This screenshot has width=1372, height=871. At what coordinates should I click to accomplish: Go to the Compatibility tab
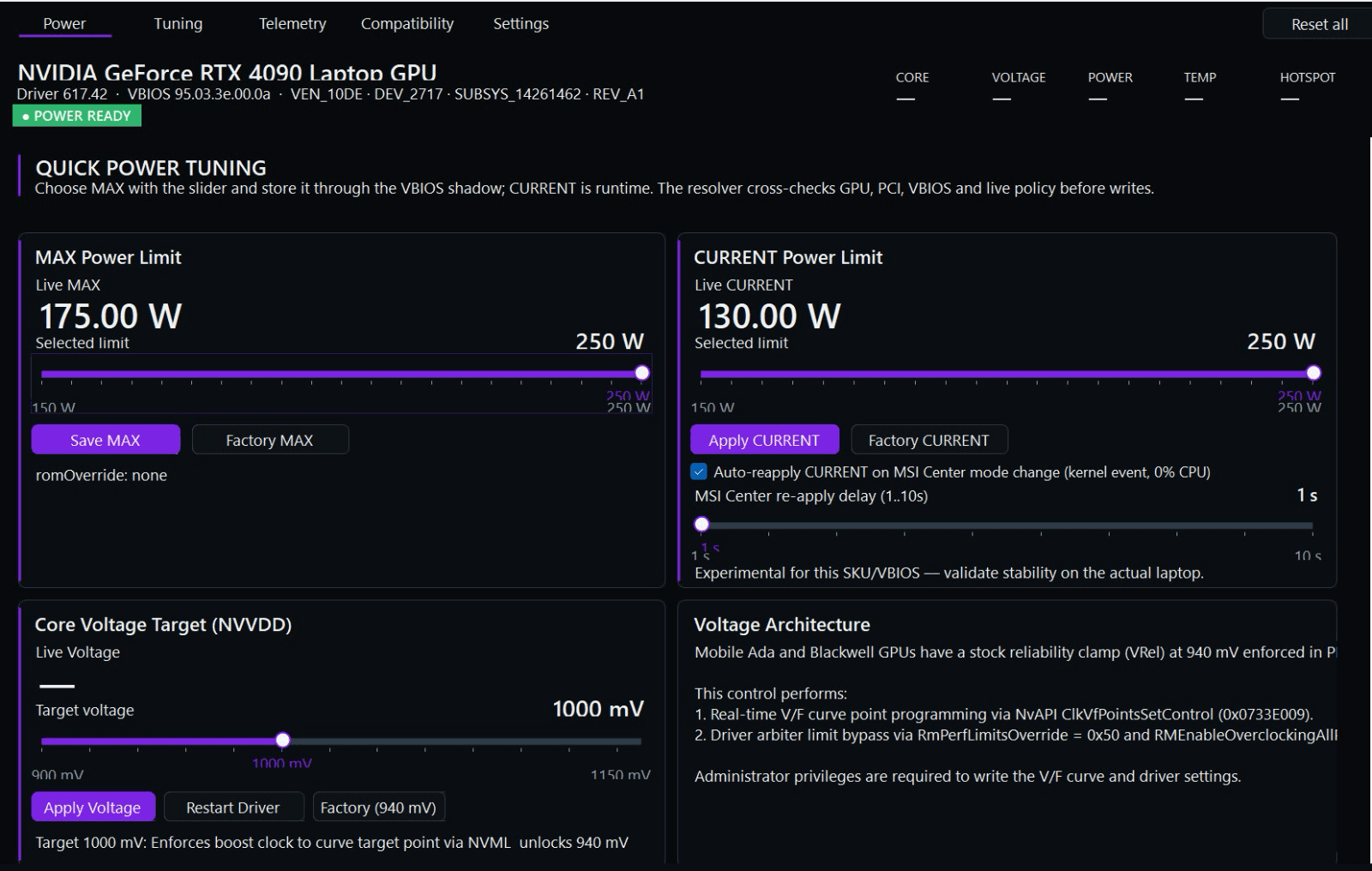coord(407,24)
